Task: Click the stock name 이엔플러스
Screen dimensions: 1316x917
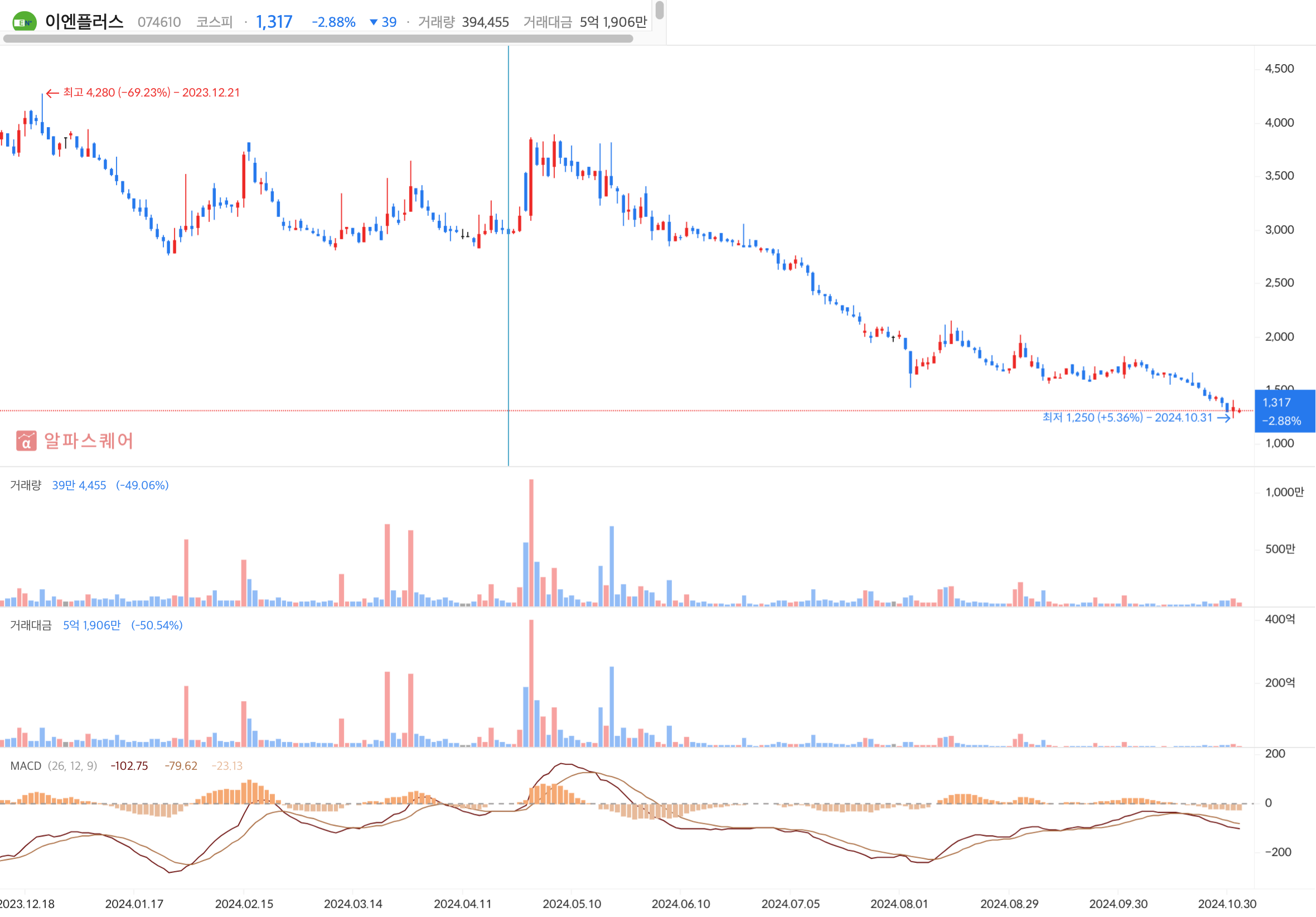Action: pos(84,22)
